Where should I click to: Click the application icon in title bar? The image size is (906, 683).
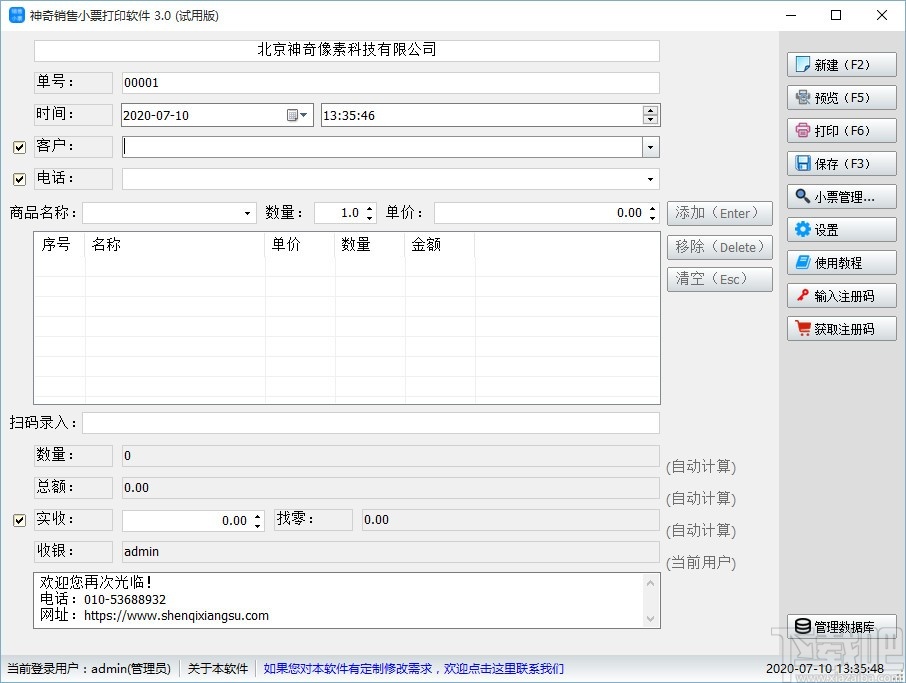(17, 16)
